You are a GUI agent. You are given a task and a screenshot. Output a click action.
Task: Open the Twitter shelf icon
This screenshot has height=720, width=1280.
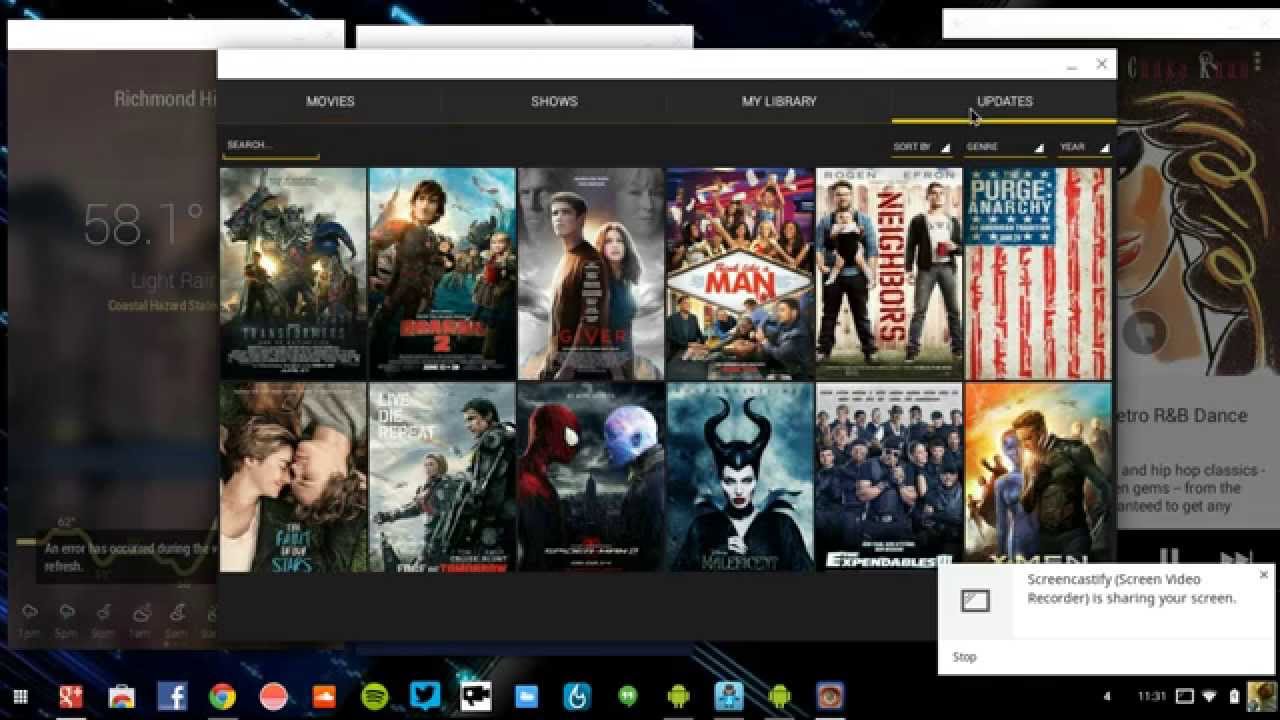(425, 696)
